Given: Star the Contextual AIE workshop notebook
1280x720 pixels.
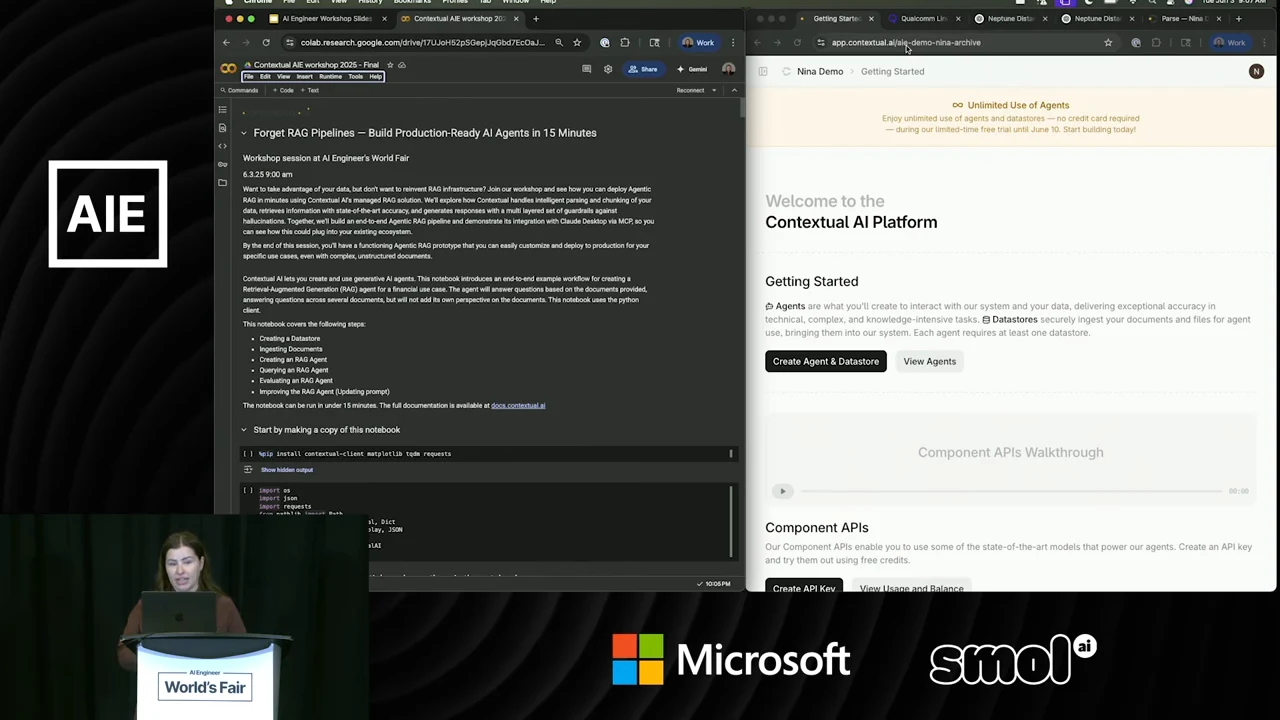Looking at the screenshot, I should [x=390, y=65].
